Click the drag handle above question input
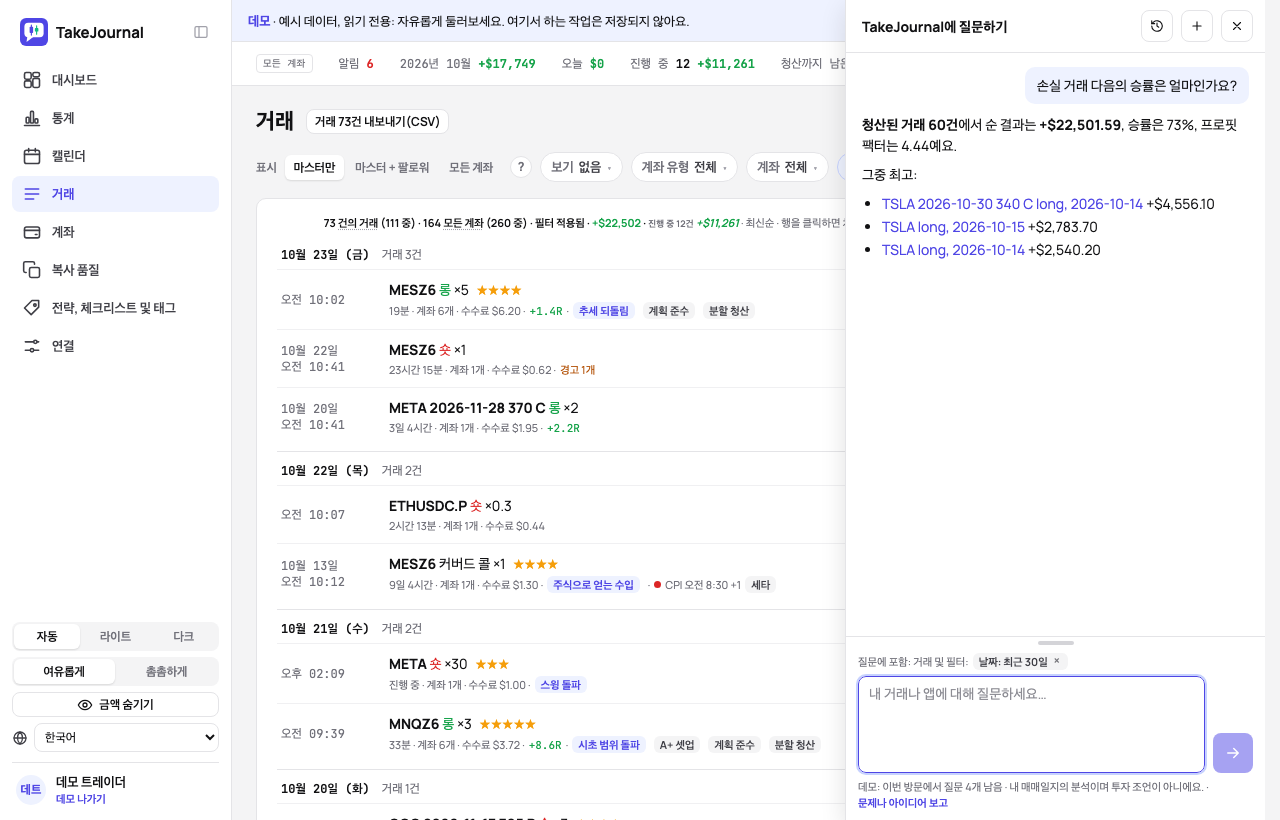 1055,643
